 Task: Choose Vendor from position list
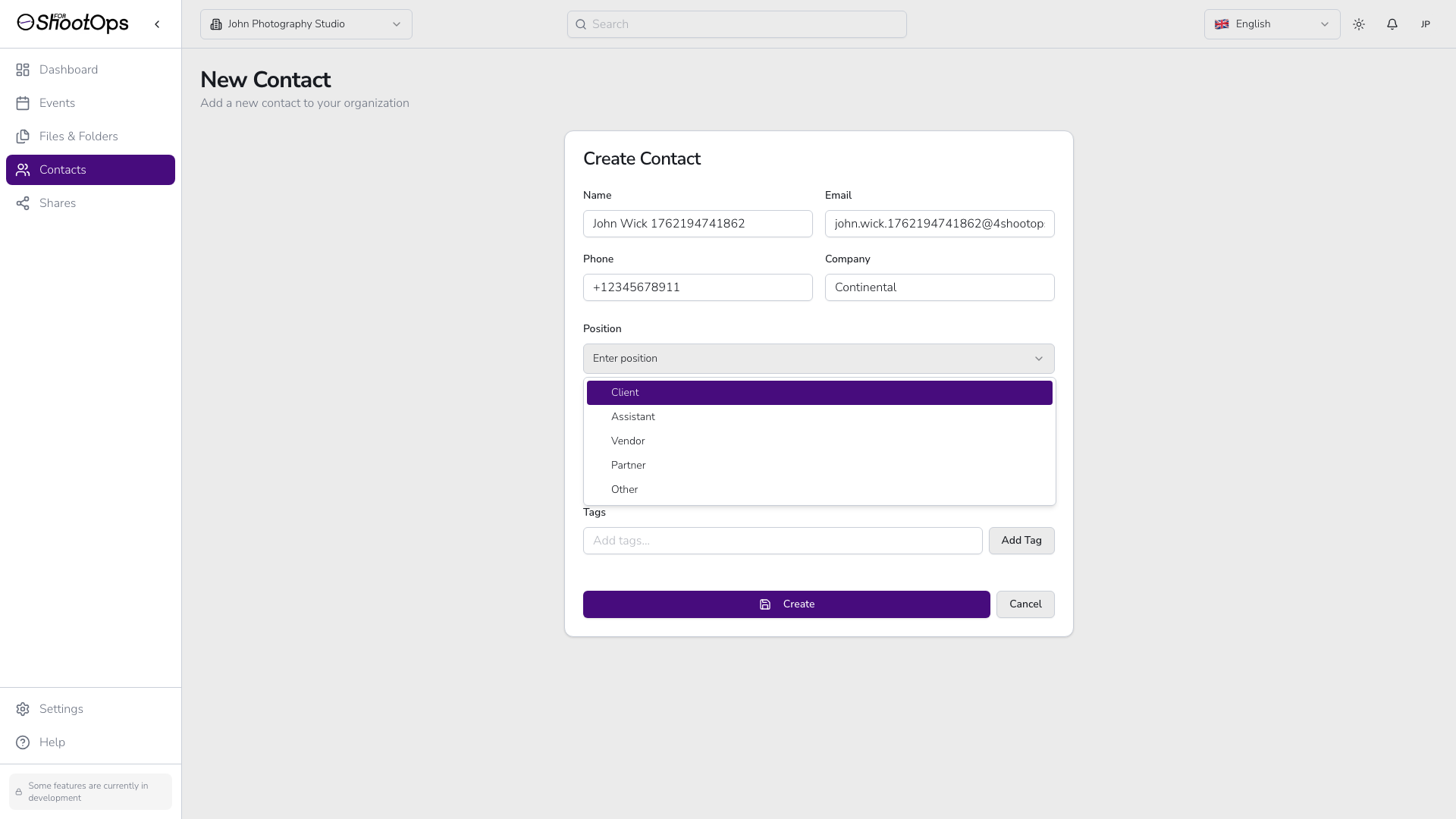(628, 441)
